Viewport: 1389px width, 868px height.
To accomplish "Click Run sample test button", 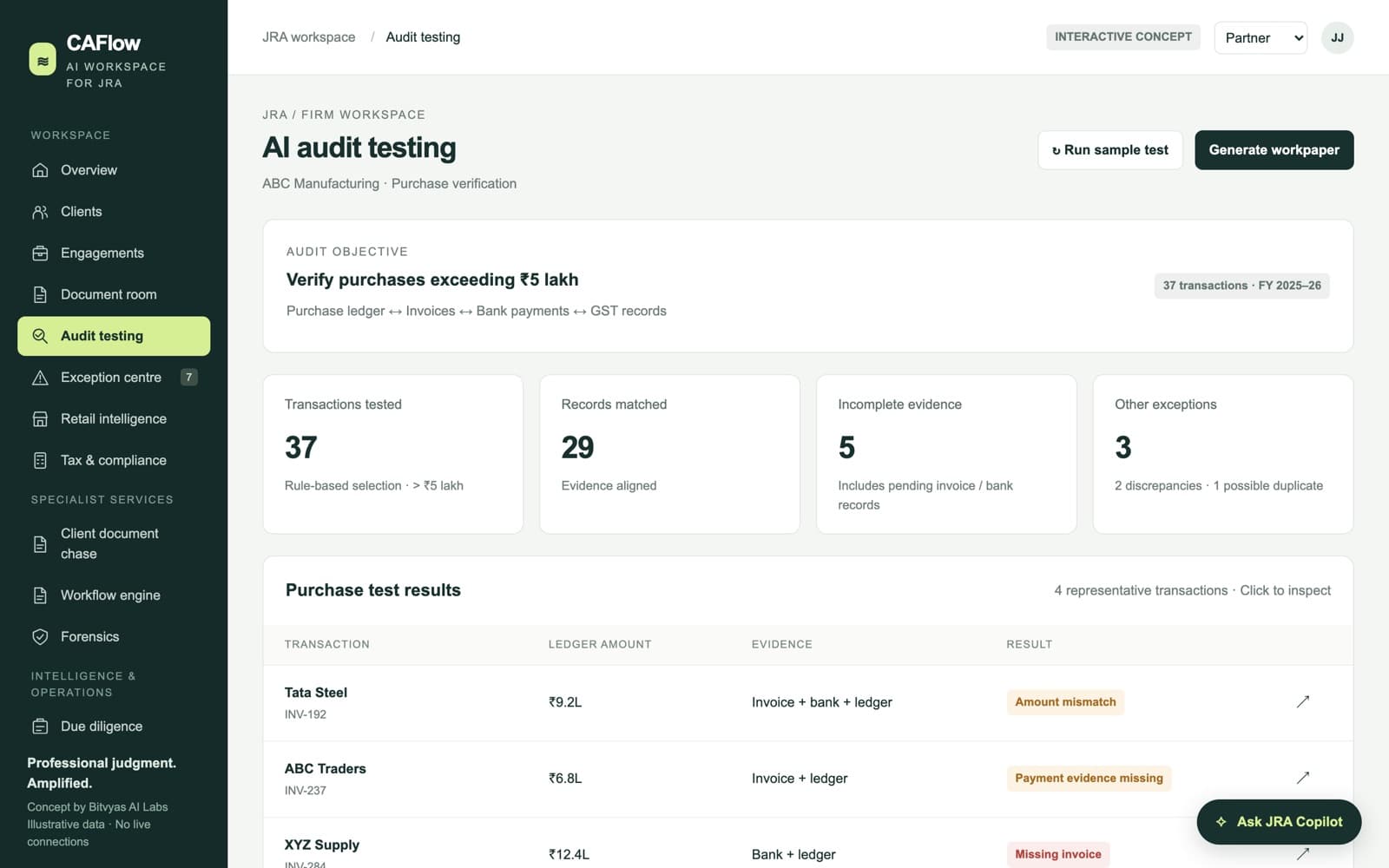I will (x=1109, y=150).
